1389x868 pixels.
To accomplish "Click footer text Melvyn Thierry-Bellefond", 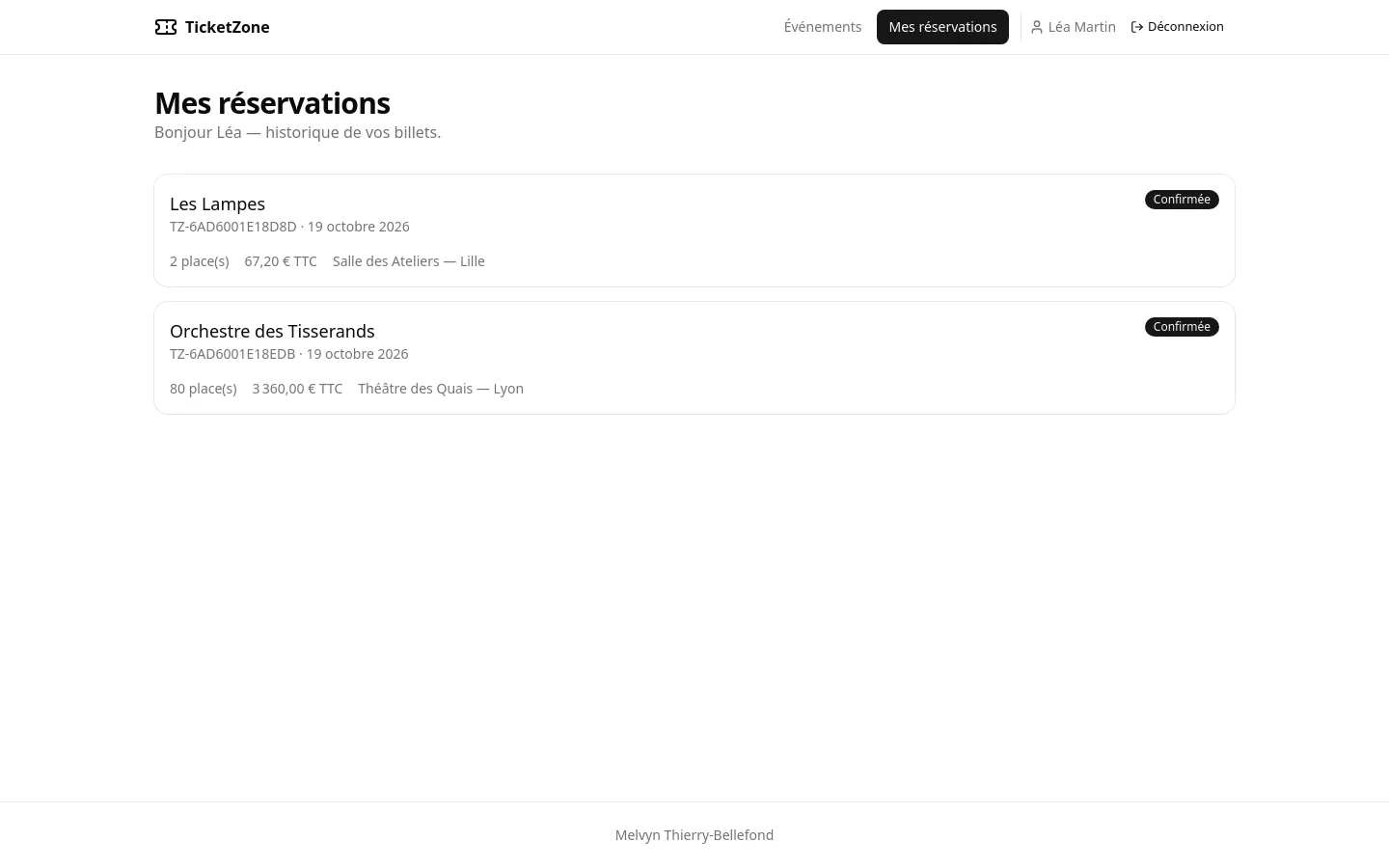I will (x=694, y=835).
